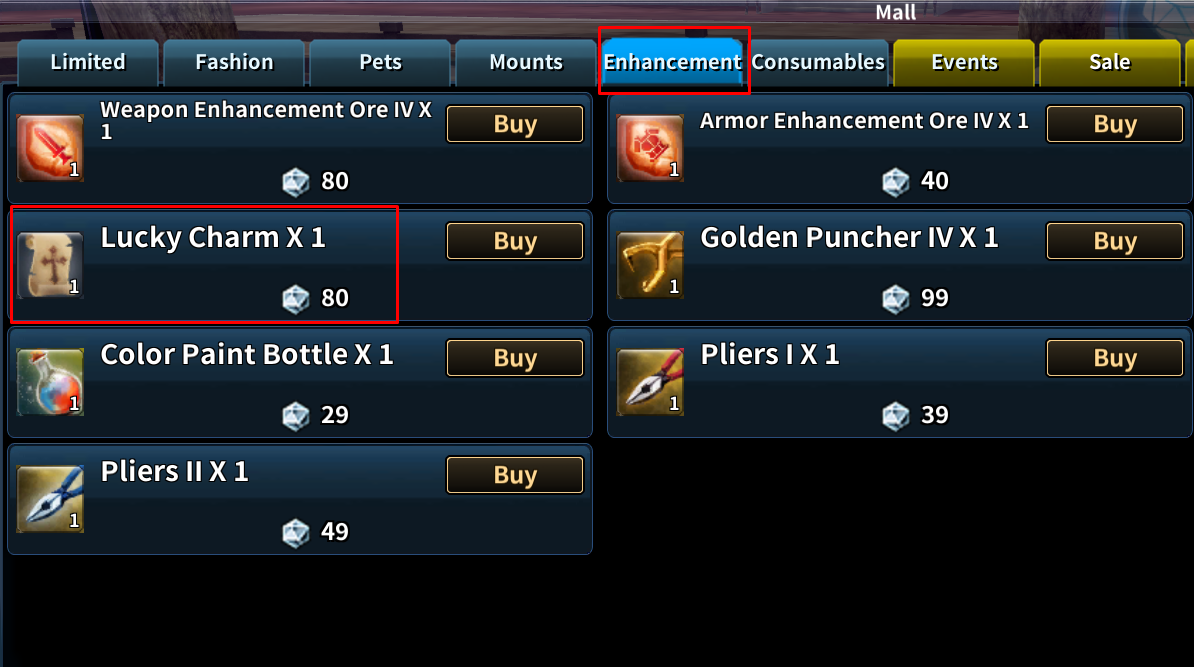This screenshot has width=1194, height=667.
Task: Buy the Weapon Enhancement Ore IV
Action: (515, 124)
